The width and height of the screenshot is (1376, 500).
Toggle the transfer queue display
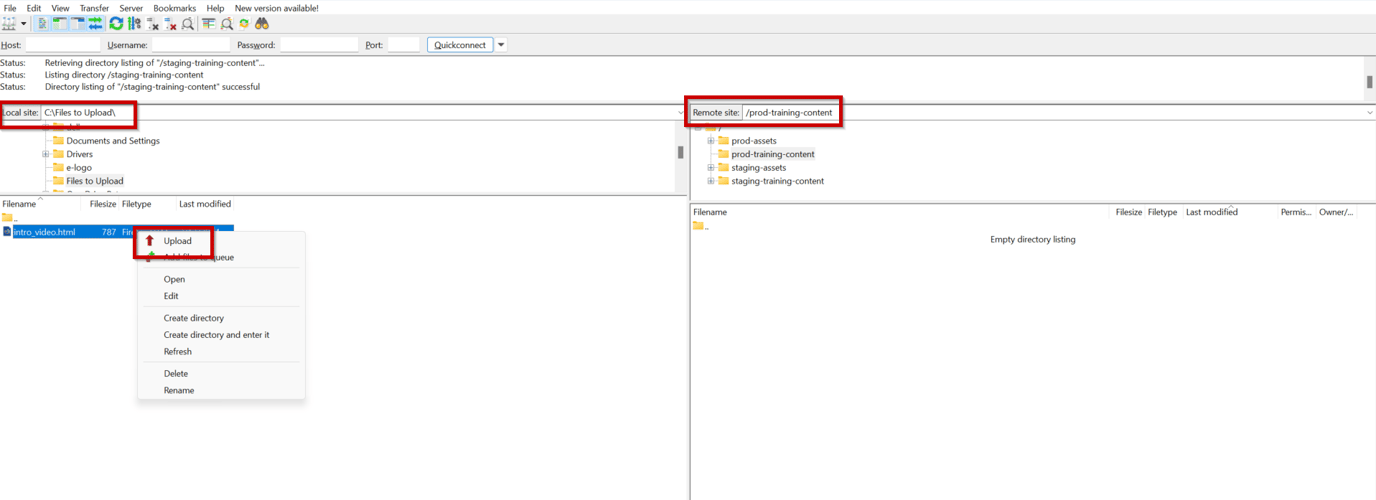[95, 24]
